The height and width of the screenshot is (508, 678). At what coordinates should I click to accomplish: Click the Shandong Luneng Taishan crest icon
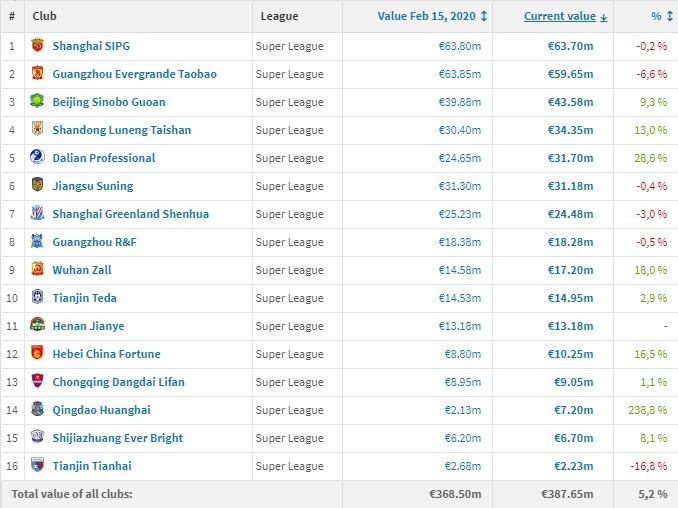(37, 130)
